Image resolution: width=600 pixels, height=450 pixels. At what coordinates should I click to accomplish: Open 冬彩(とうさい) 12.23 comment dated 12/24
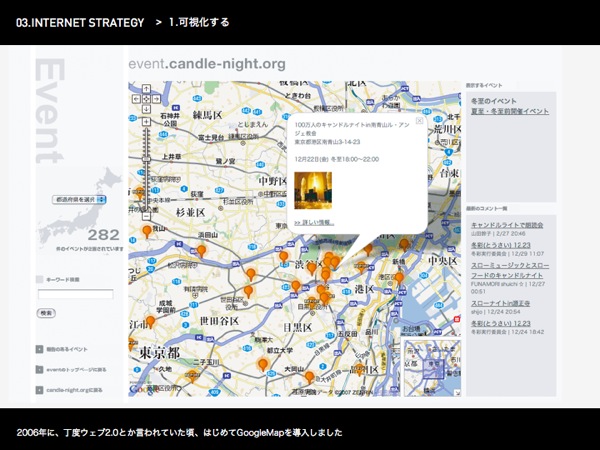click(x=501, y=324)
